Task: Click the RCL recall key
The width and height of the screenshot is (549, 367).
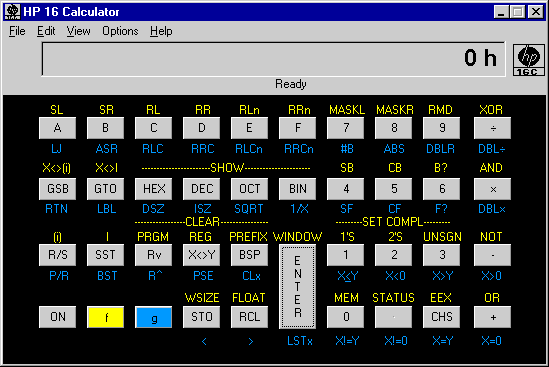Action: (x=249, y=317)
